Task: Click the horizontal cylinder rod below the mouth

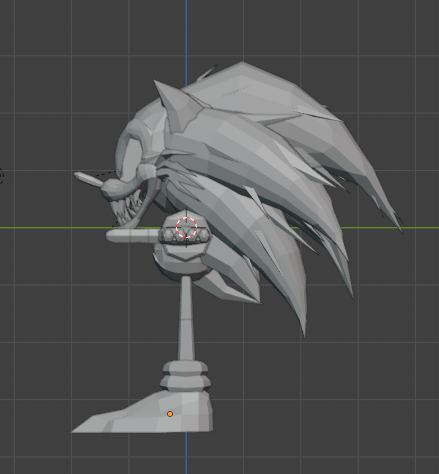Action: click(x=133, y=236)
